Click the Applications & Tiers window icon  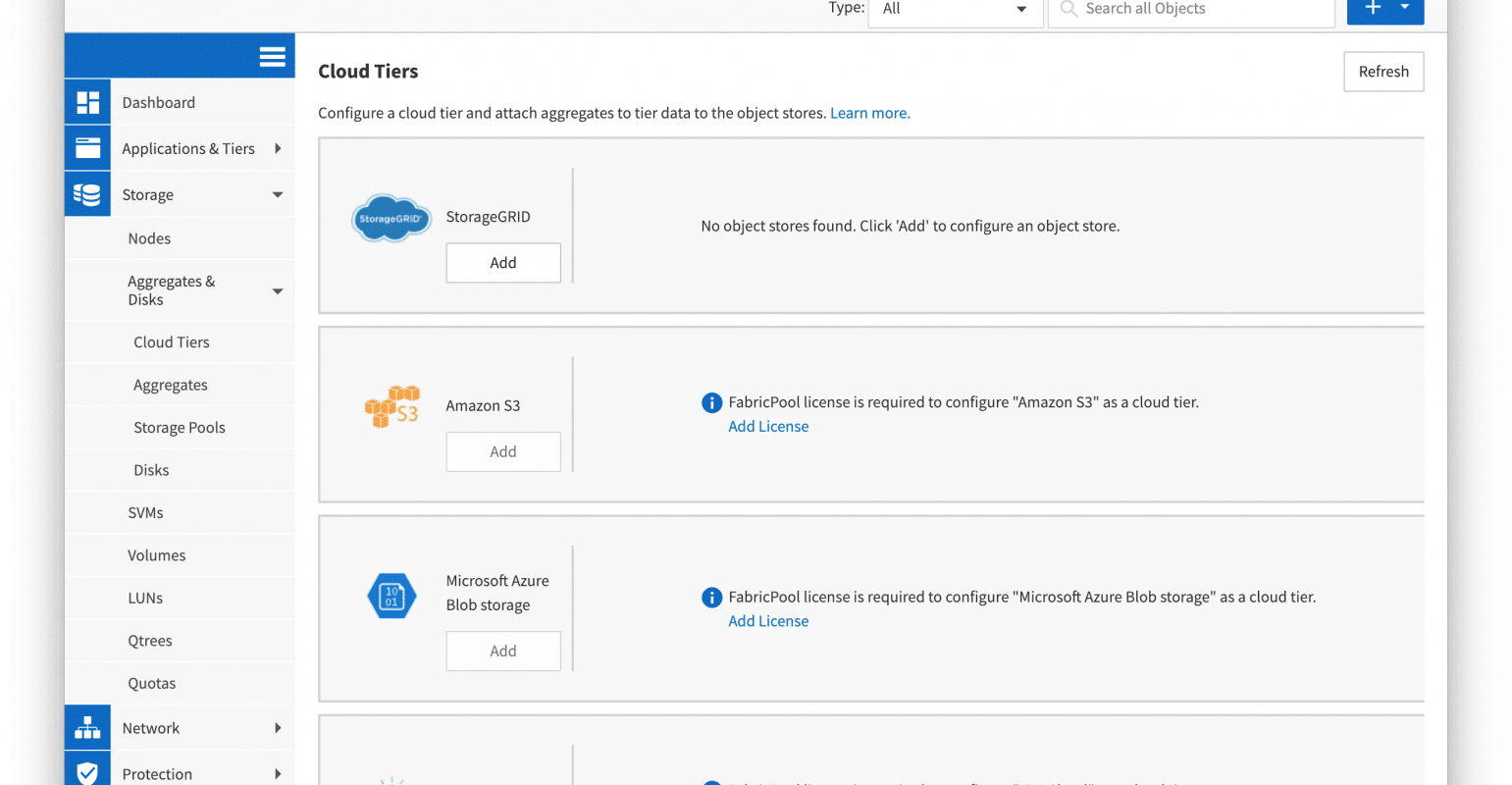[x=88, y=148]
